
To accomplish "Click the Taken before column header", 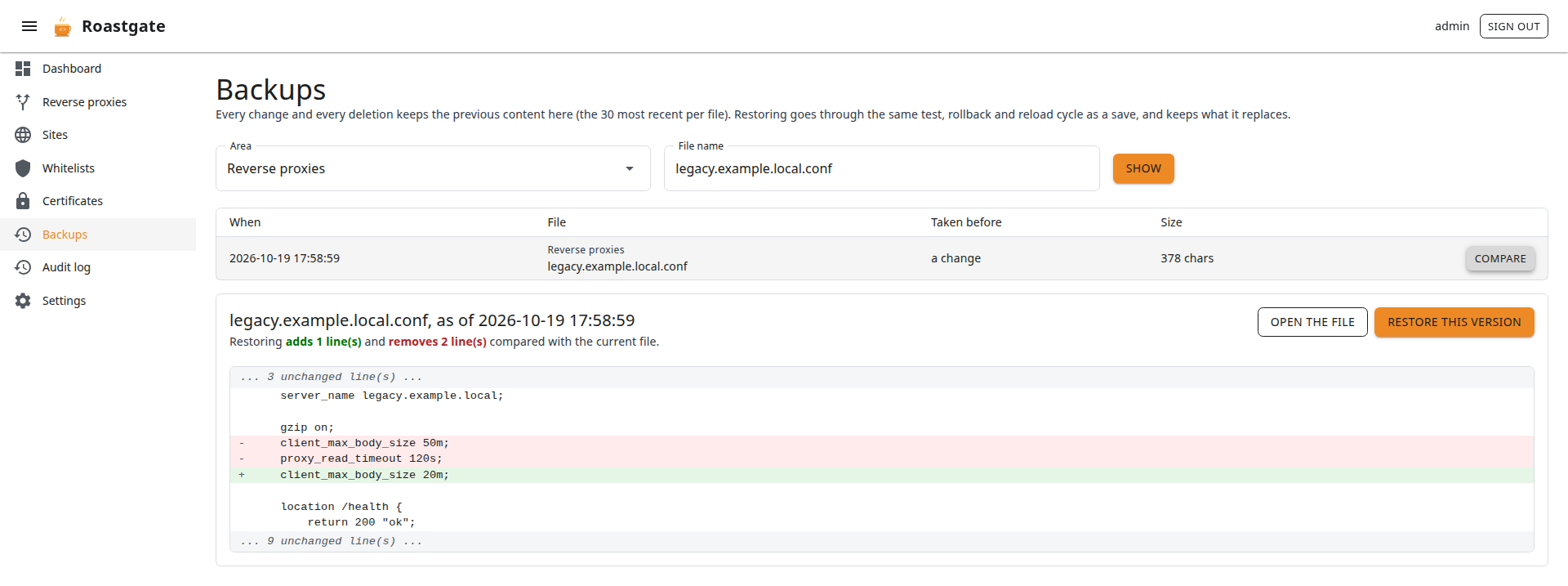I will (x=966, y=222).
